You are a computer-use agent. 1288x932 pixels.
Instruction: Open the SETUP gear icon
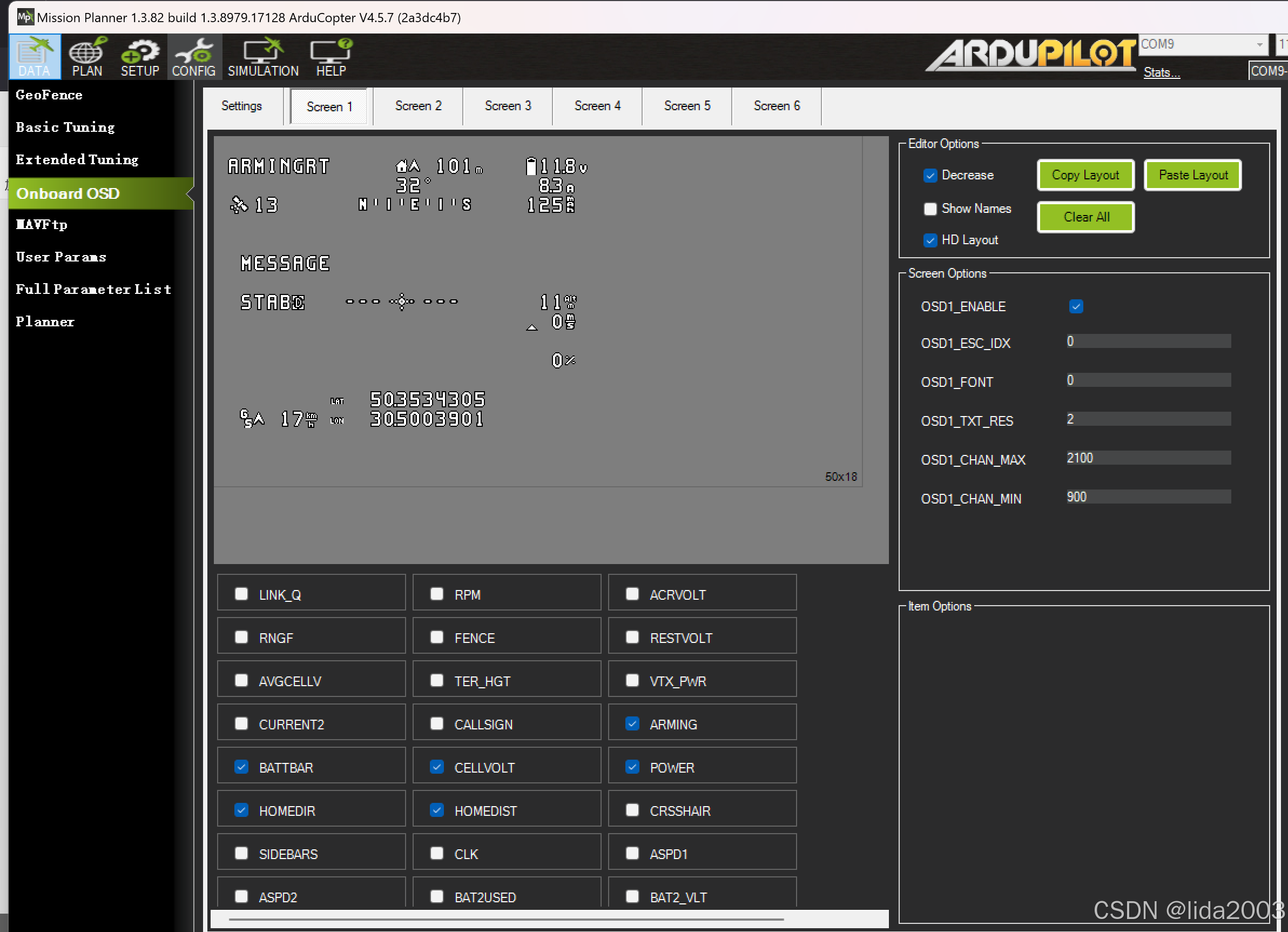point(140,57)
